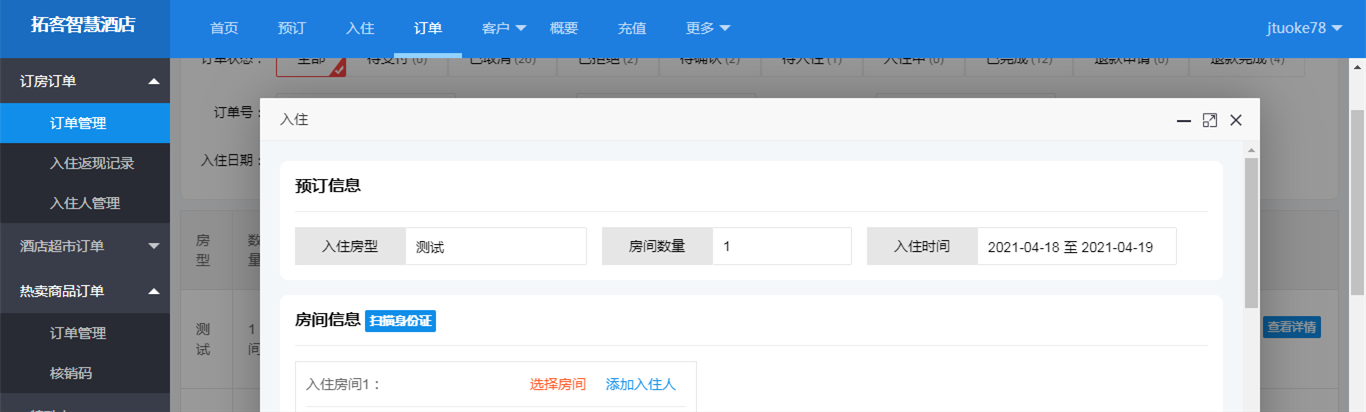Select 订单管理 under 订房订单
Viewport: 1366px width, 412px height.
point(85,123)
